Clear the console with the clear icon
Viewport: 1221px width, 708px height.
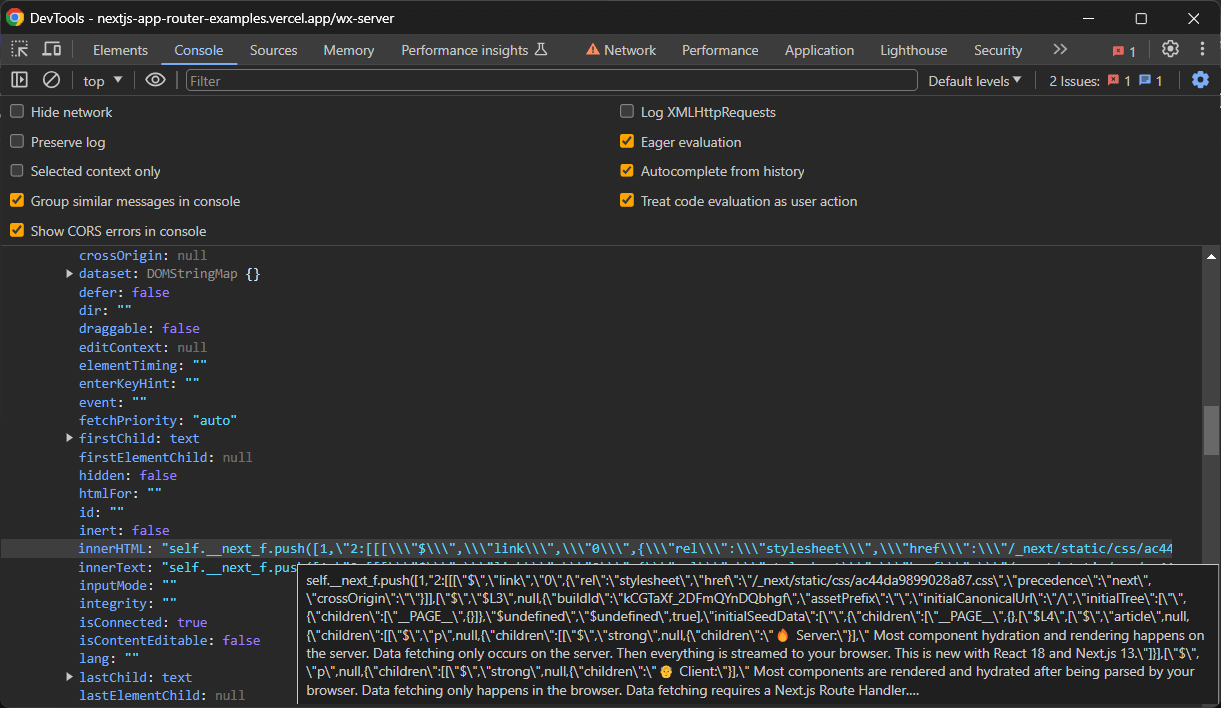click(51, 81)
